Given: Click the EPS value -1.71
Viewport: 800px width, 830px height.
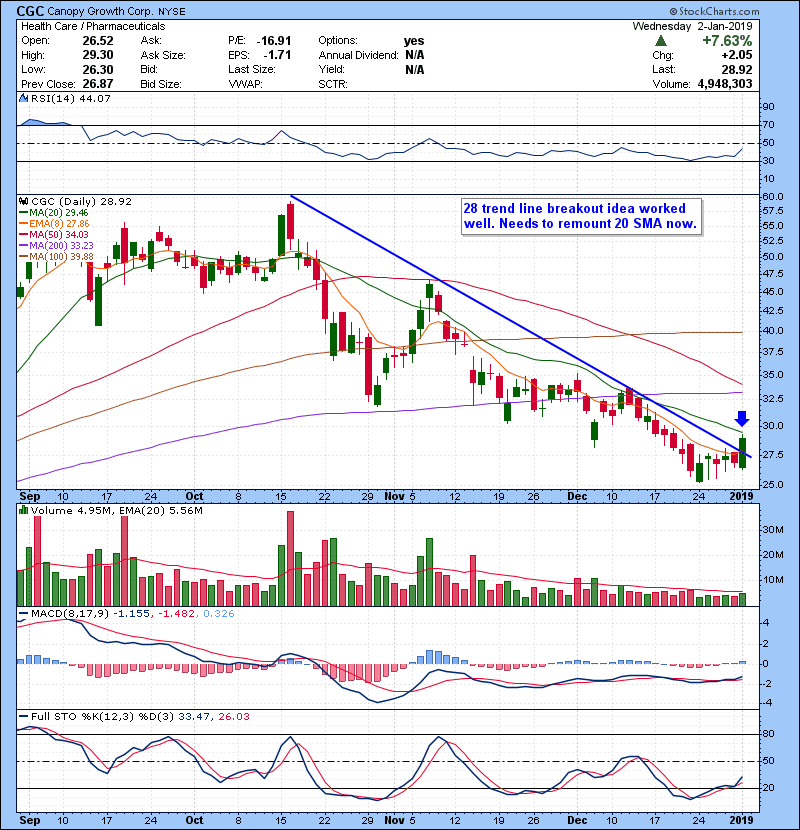Looking at the screenshot, I should pos(277,55).
